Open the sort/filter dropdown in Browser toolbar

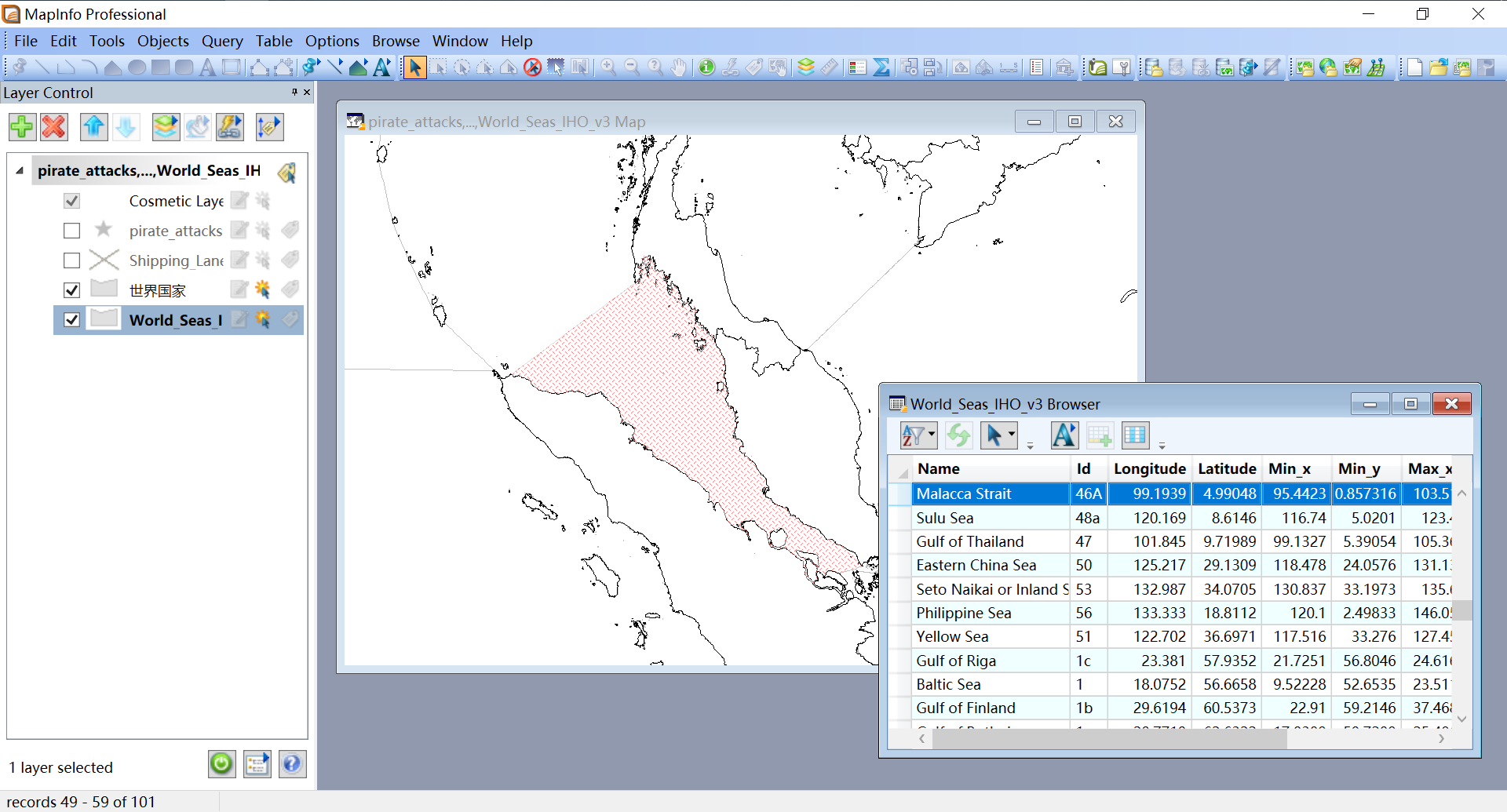932,435
